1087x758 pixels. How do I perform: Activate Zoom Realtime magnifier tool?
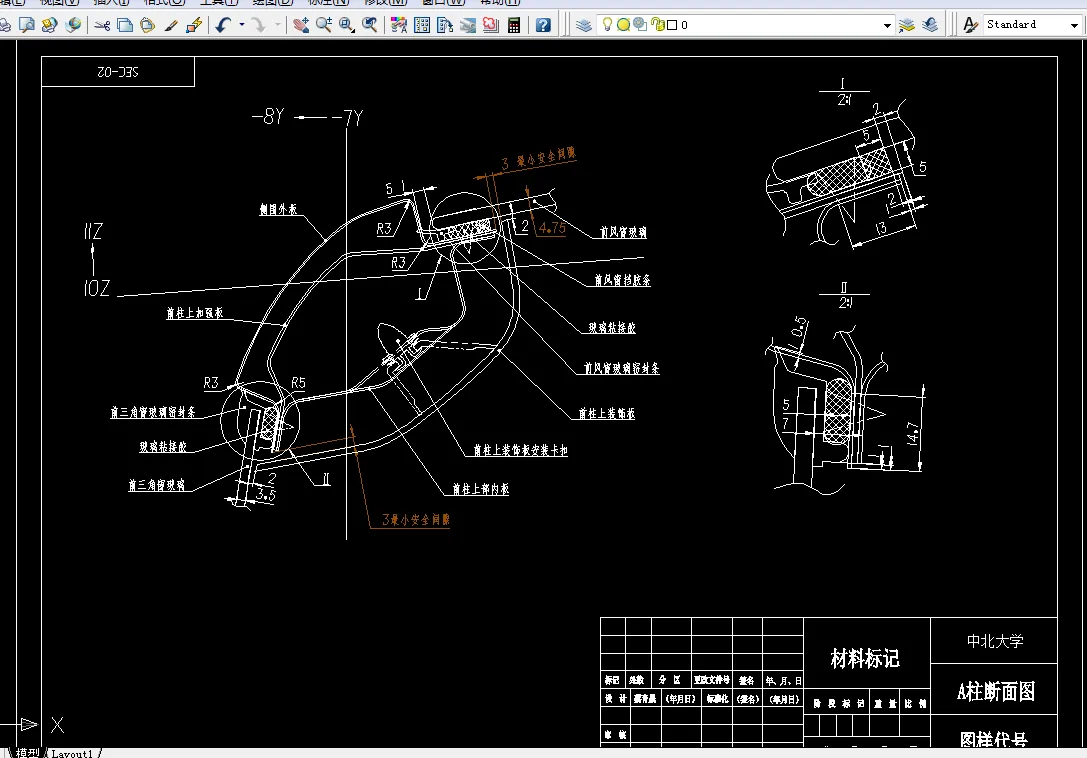click(324, 25)
